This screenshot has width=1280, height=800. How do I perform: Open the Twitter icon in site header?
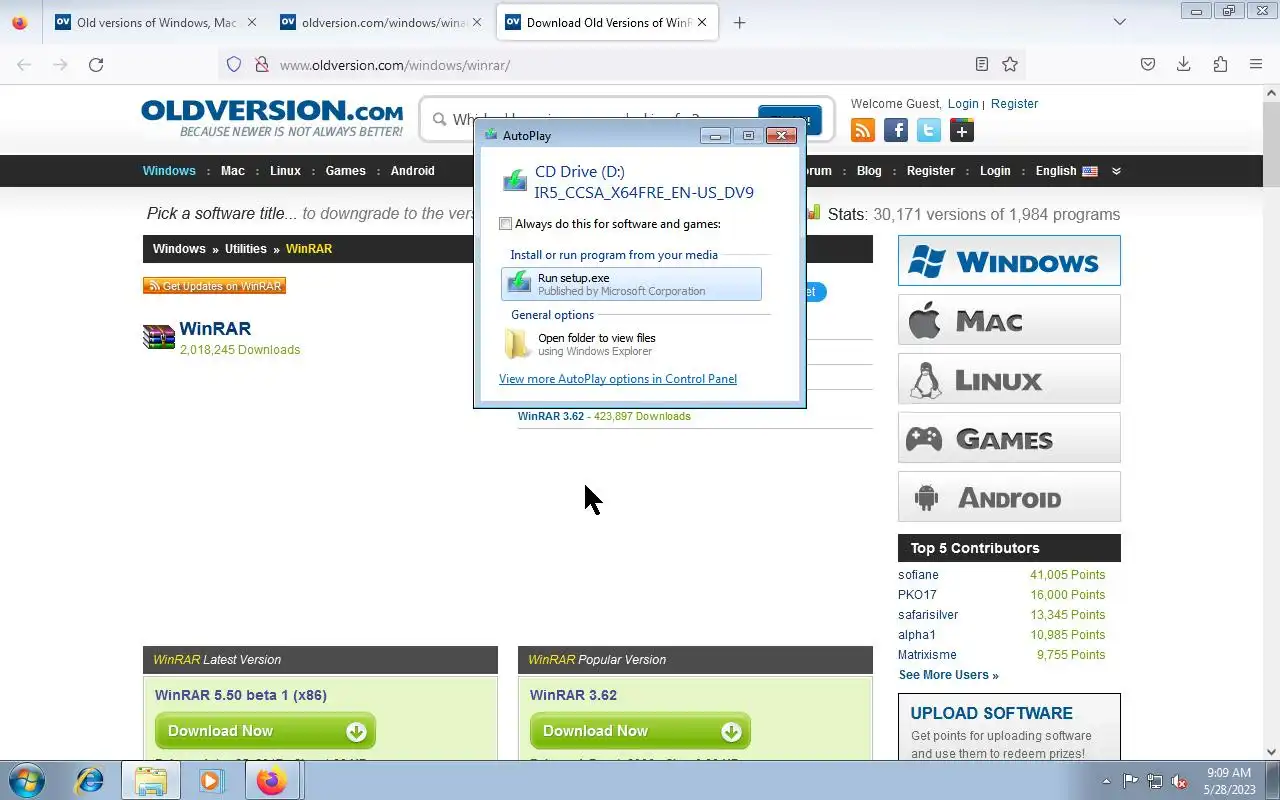(x=929, y=130)
